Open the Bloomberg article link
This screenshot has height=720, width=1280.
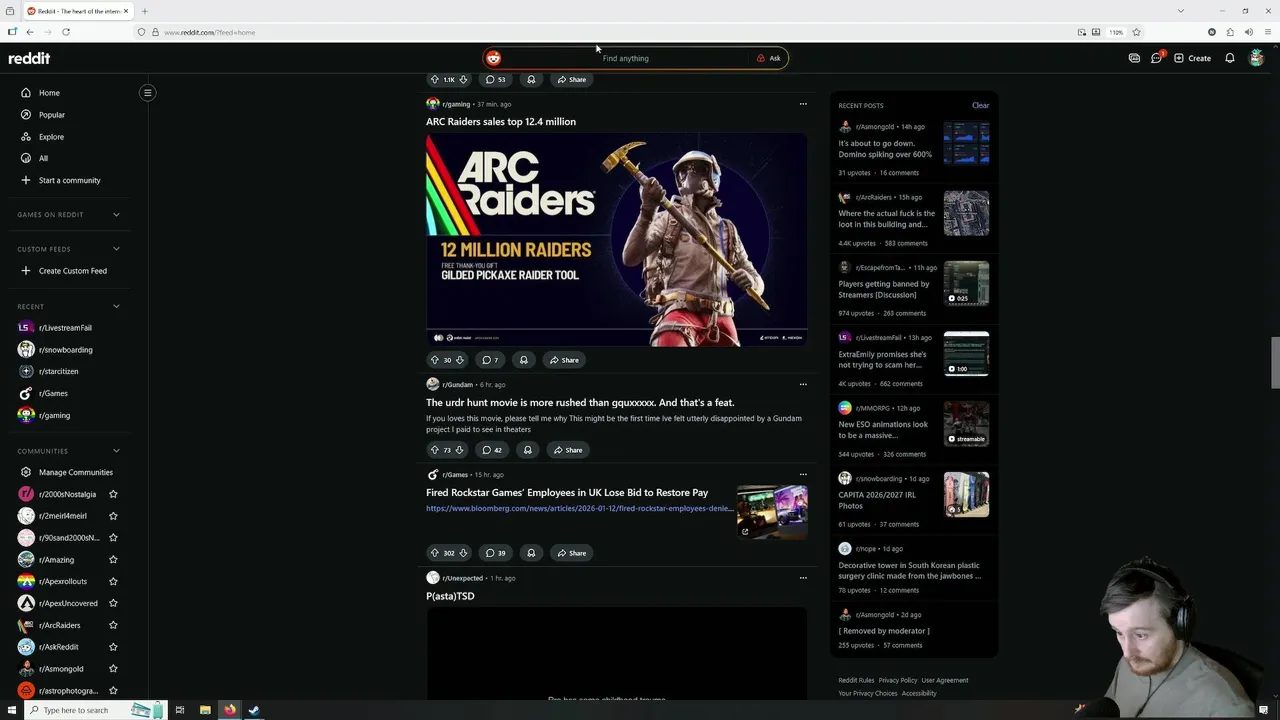pos(579,508)
